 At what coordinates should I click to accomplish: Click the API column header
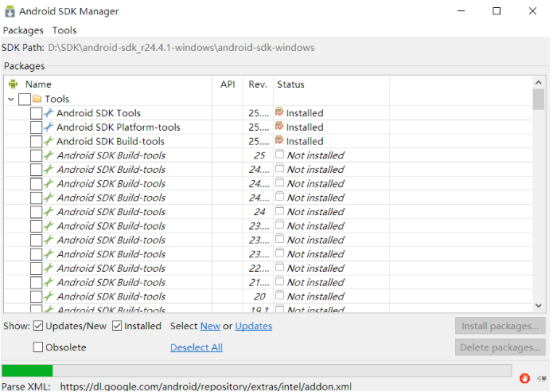click(x=228, y=84)
